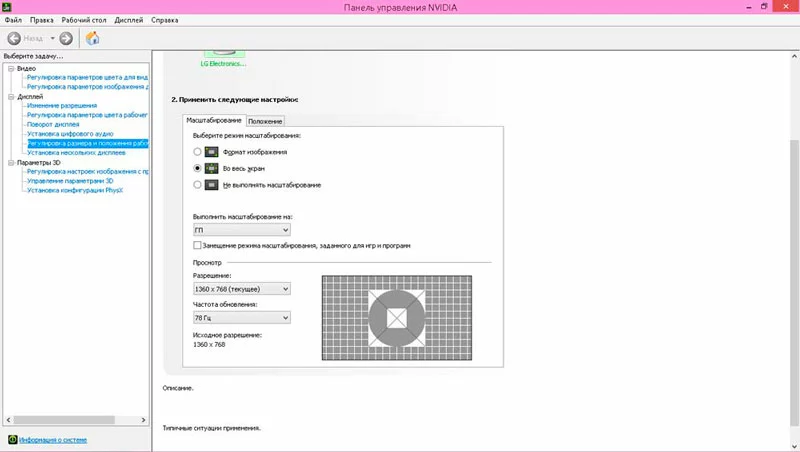Open 'Регулировка параметров изображения' video item
The height and width of the screenshot is (452, 800).
[x=87, y=87]
